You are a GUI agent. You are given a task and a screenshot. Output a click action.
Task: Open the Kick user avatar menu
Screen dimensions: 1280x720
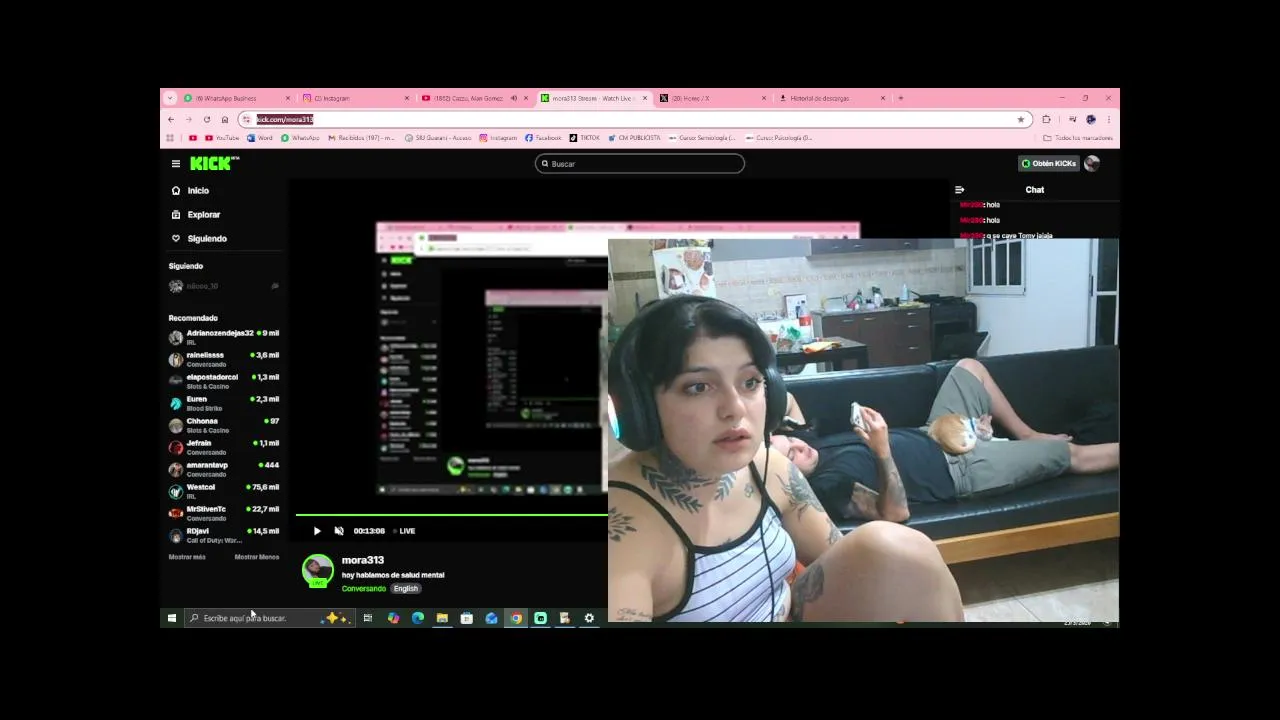1092,163
